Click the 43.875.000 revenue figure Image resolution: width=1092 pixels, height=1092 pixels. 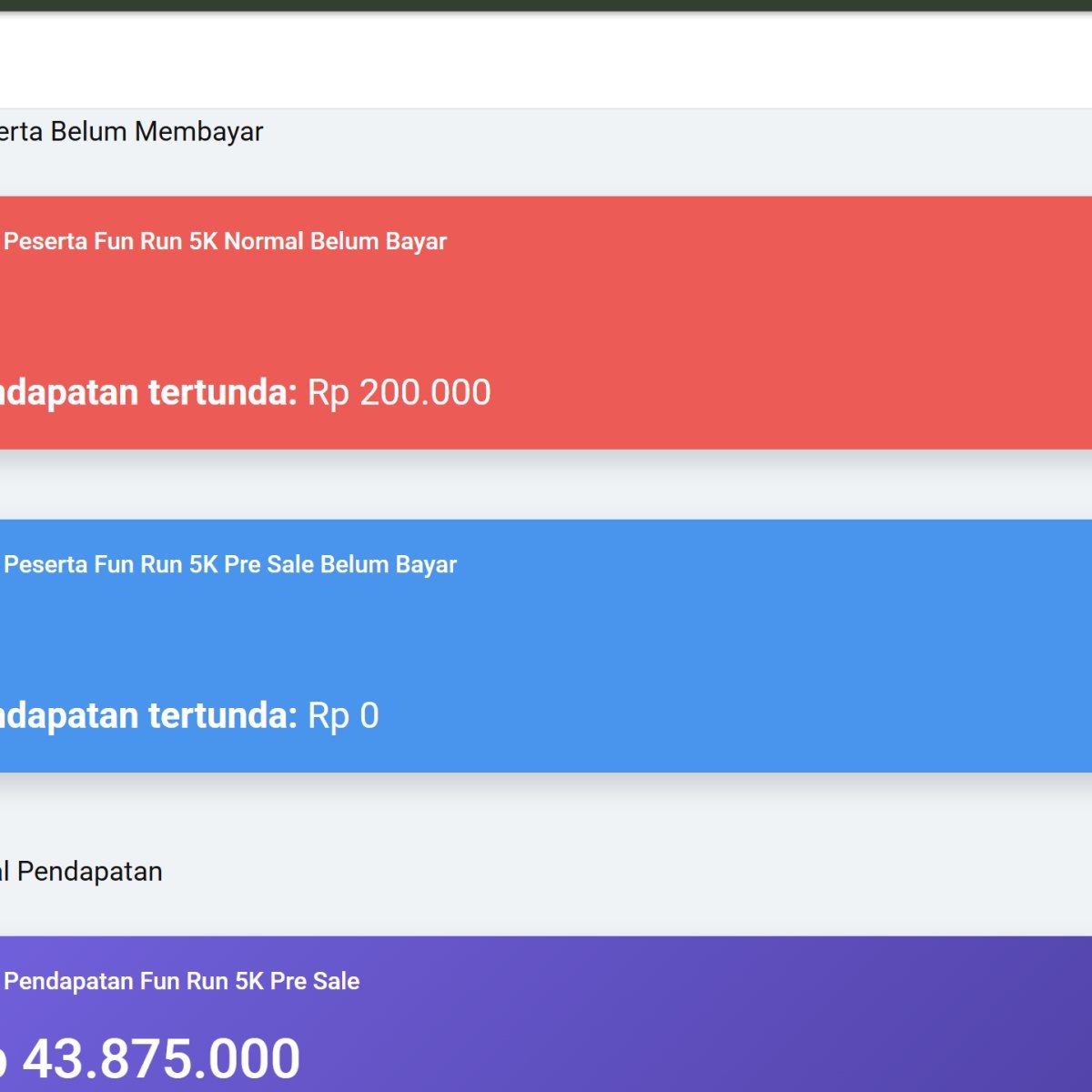coord(160,1058)
